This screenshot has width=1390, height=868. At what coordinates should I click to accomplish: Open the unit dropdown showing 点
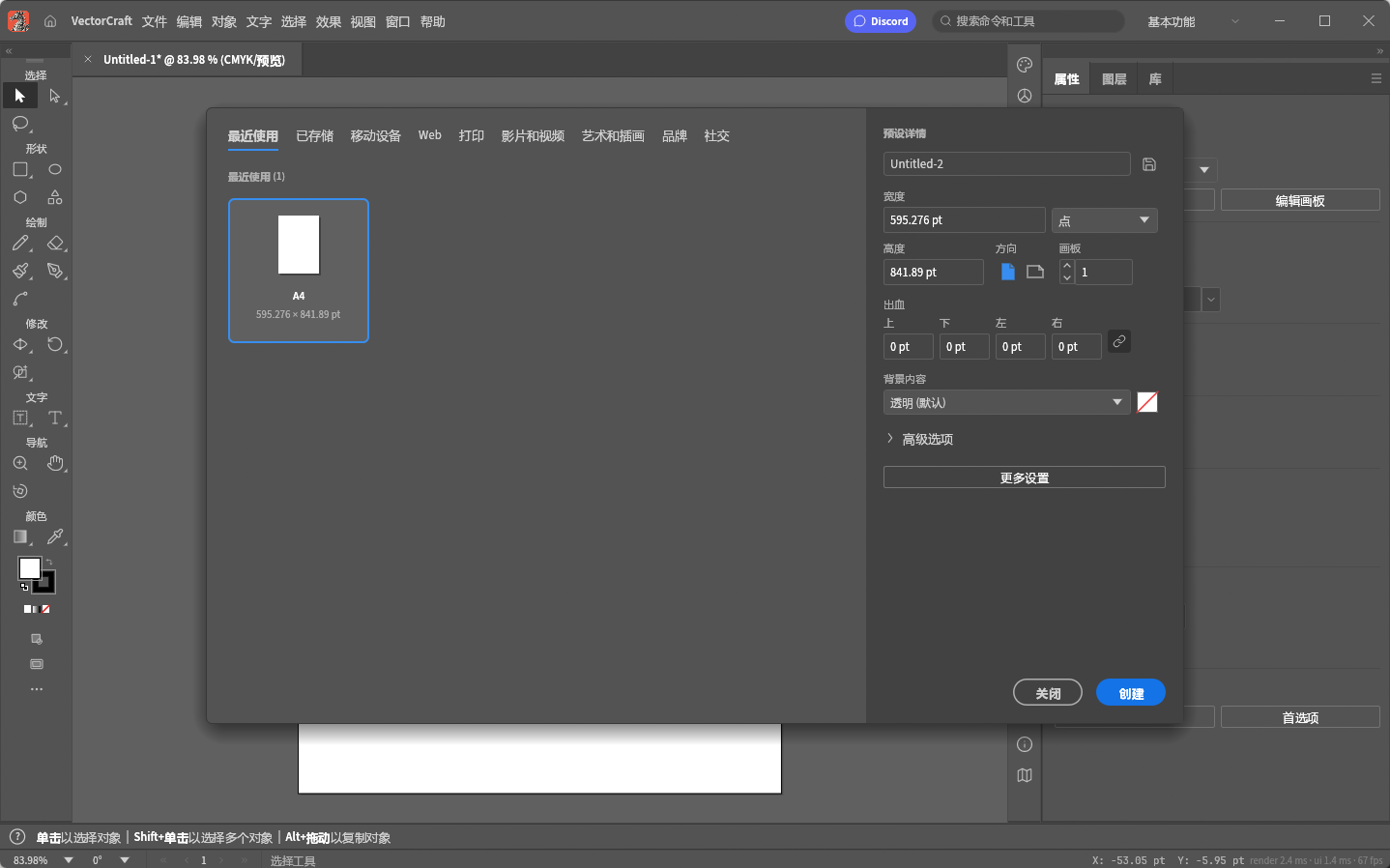pos(1105,220)
